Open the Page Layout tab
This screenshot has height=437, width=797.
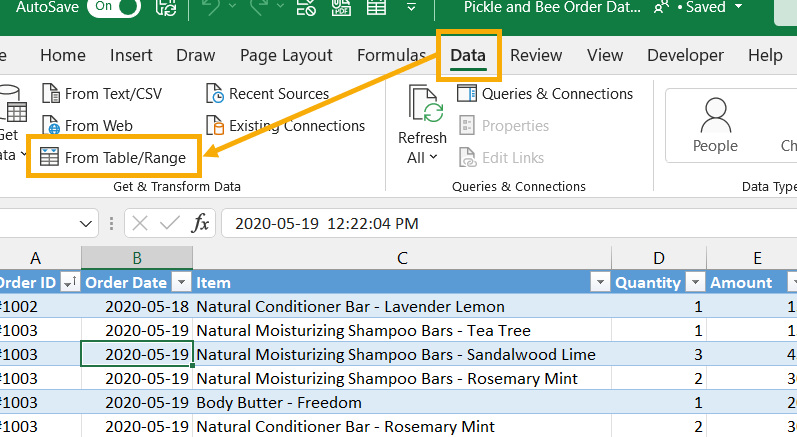pyautogui.click(x=286, y=55)
